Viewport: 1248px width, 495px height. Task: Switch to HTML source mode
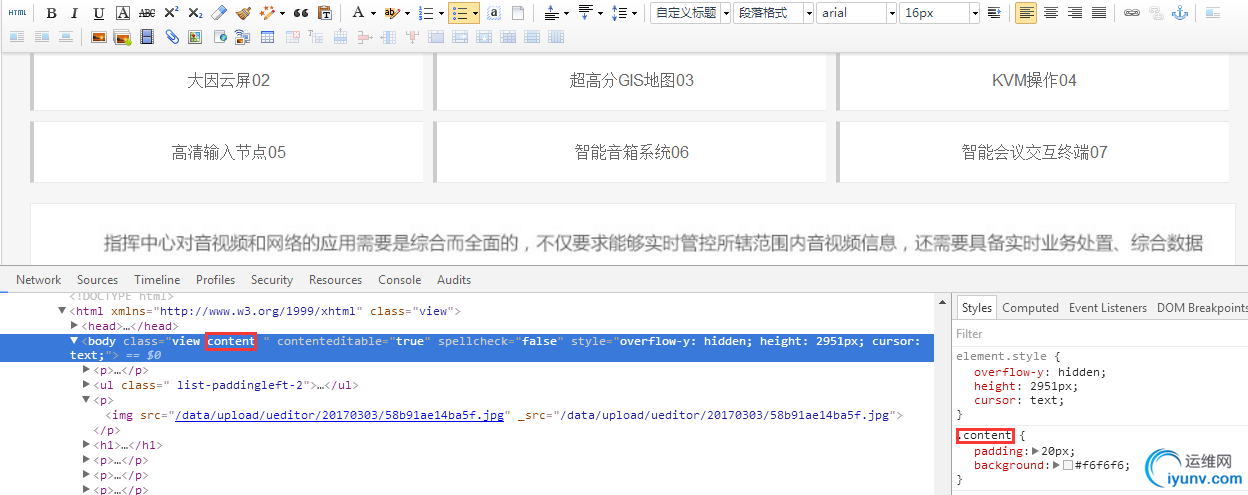(18, 13)
